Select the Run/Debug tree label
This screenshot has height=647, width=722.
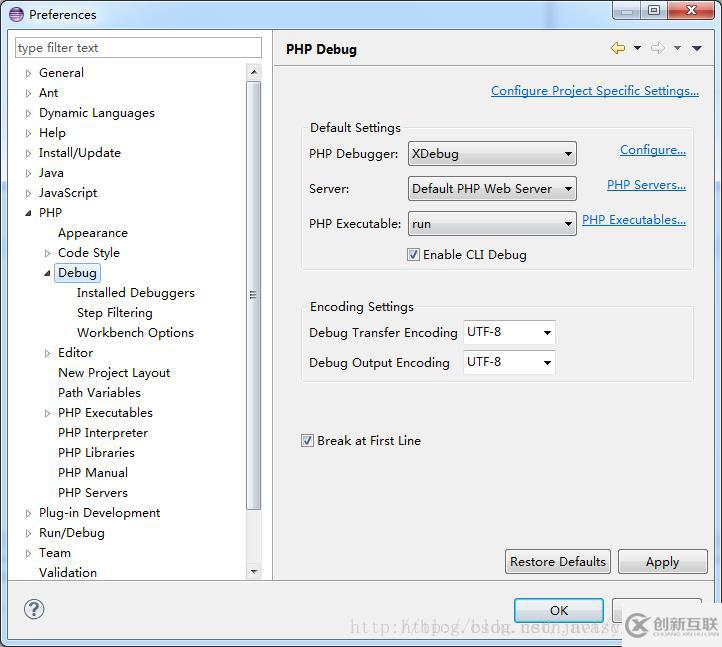coord(72,533)
